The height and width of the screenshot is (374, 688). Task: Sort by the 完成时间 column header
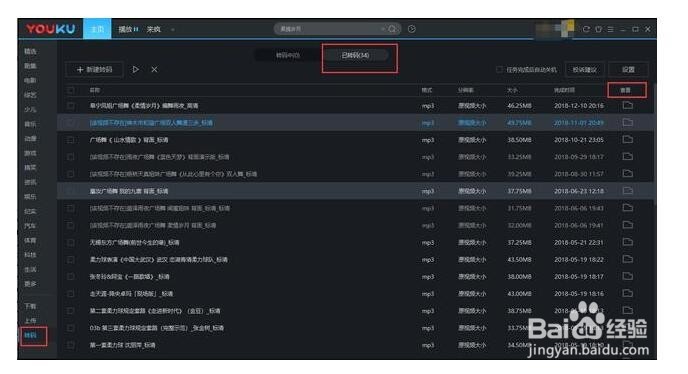(x=564, y=90)
